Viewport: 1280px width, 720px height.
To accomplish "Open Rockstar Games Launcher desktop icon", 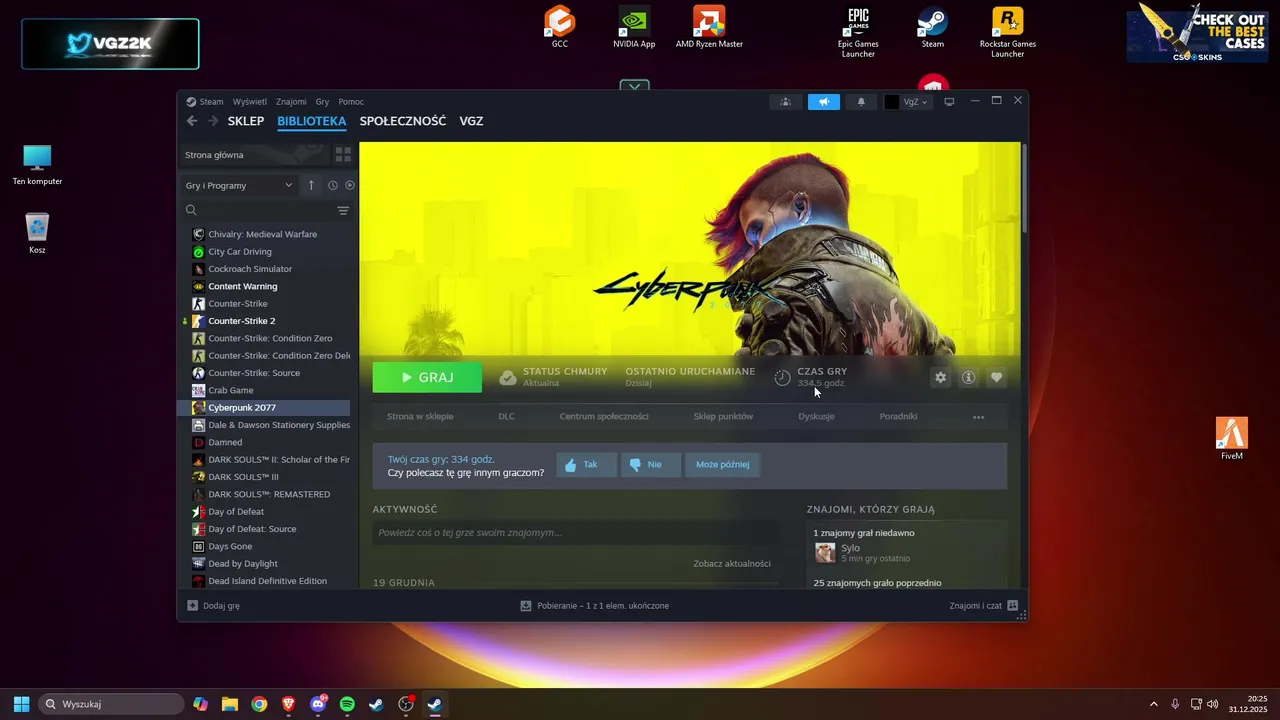I will (1007, 32).
